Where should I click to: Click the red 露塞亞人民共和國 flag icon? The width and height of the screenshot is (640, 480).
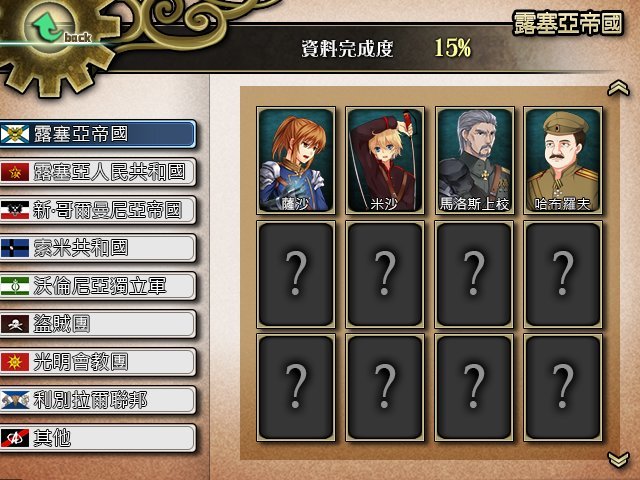[x=15, y=172]
